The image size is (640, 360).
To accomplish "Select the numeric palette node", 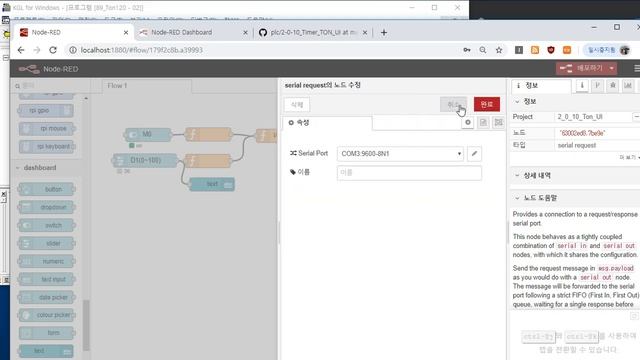I will click(47, 261).
